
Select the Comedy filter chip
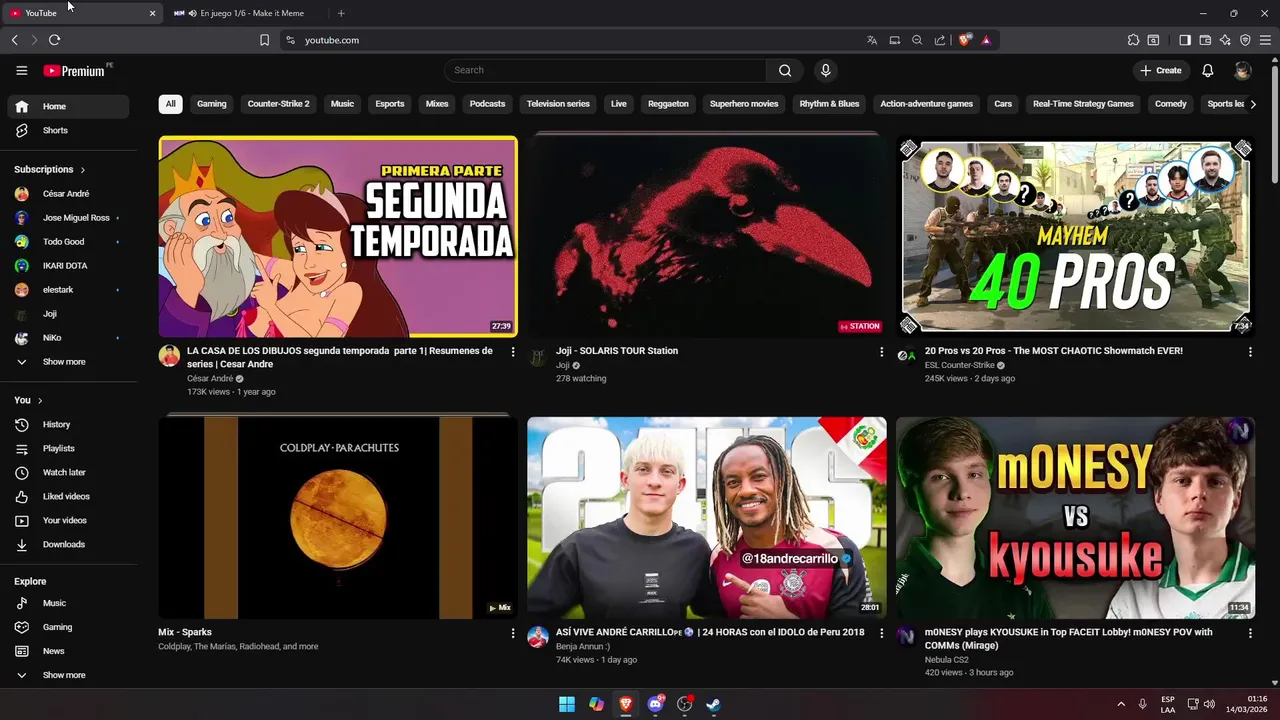pos(1170,104)
